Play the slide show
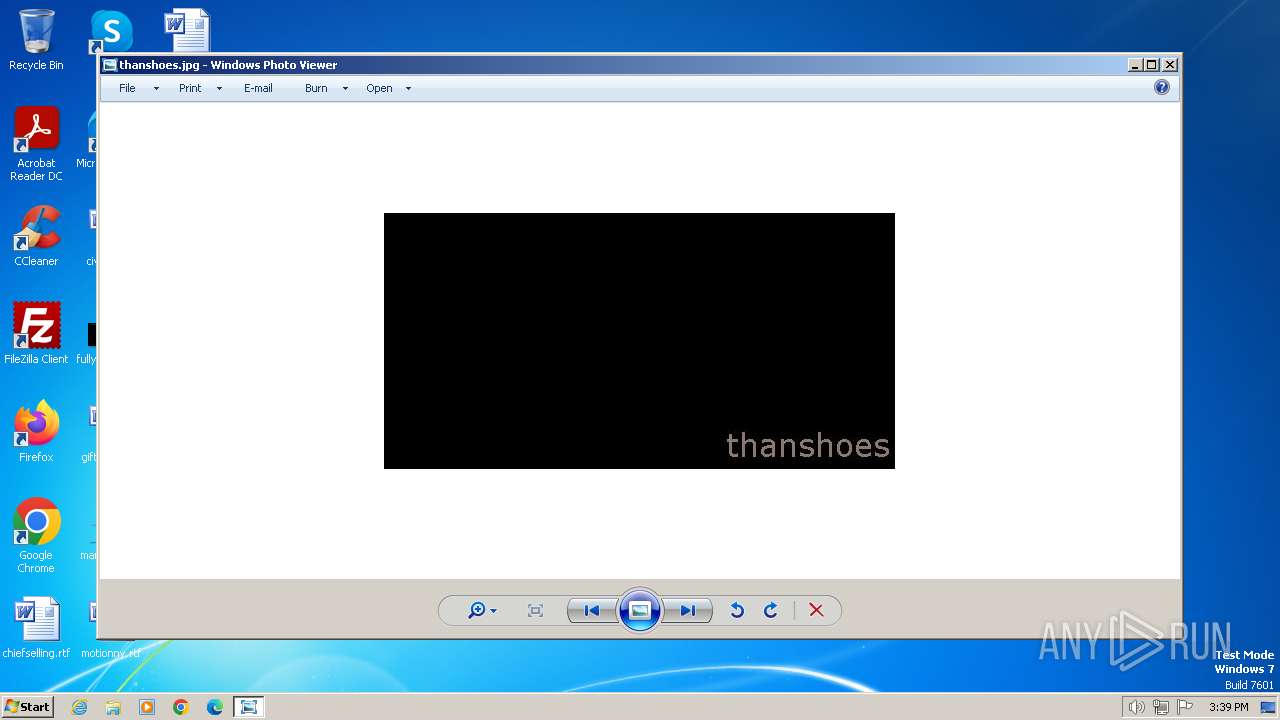Screen dimensions: 1280x720 [640, 610]
